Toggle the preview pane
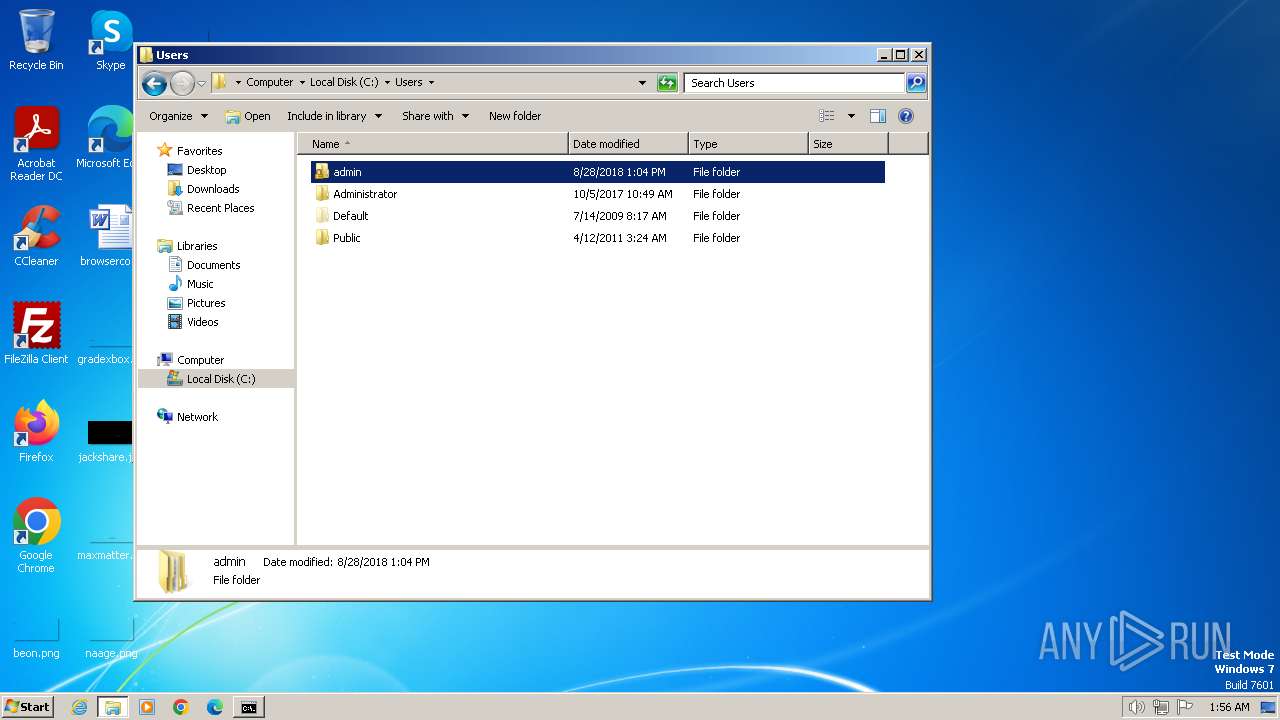Viewport: 1280px width, 720px height. (878, 116)
